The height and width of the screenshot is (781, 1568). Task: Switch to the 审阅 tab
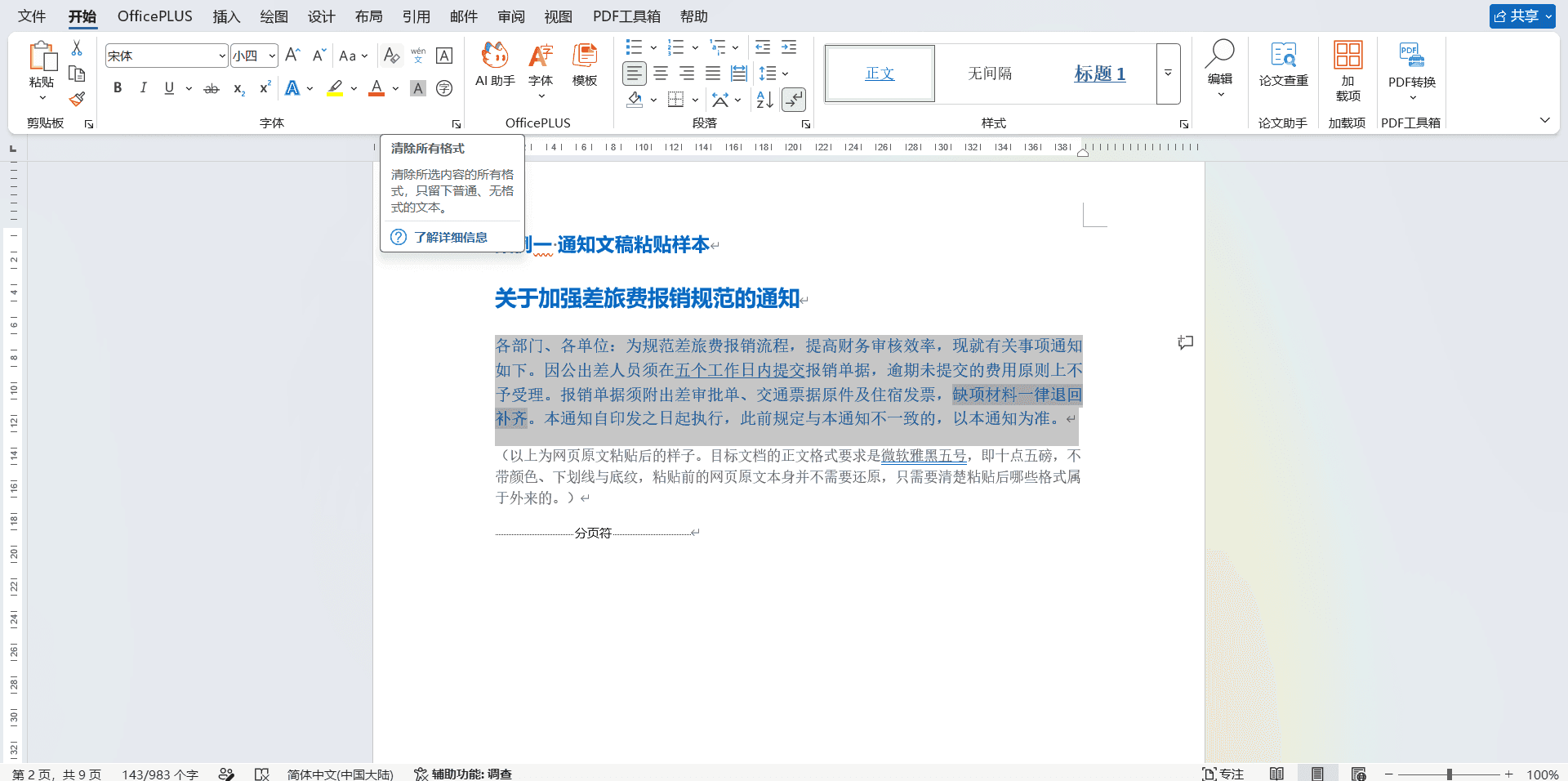tap(511, 16)
